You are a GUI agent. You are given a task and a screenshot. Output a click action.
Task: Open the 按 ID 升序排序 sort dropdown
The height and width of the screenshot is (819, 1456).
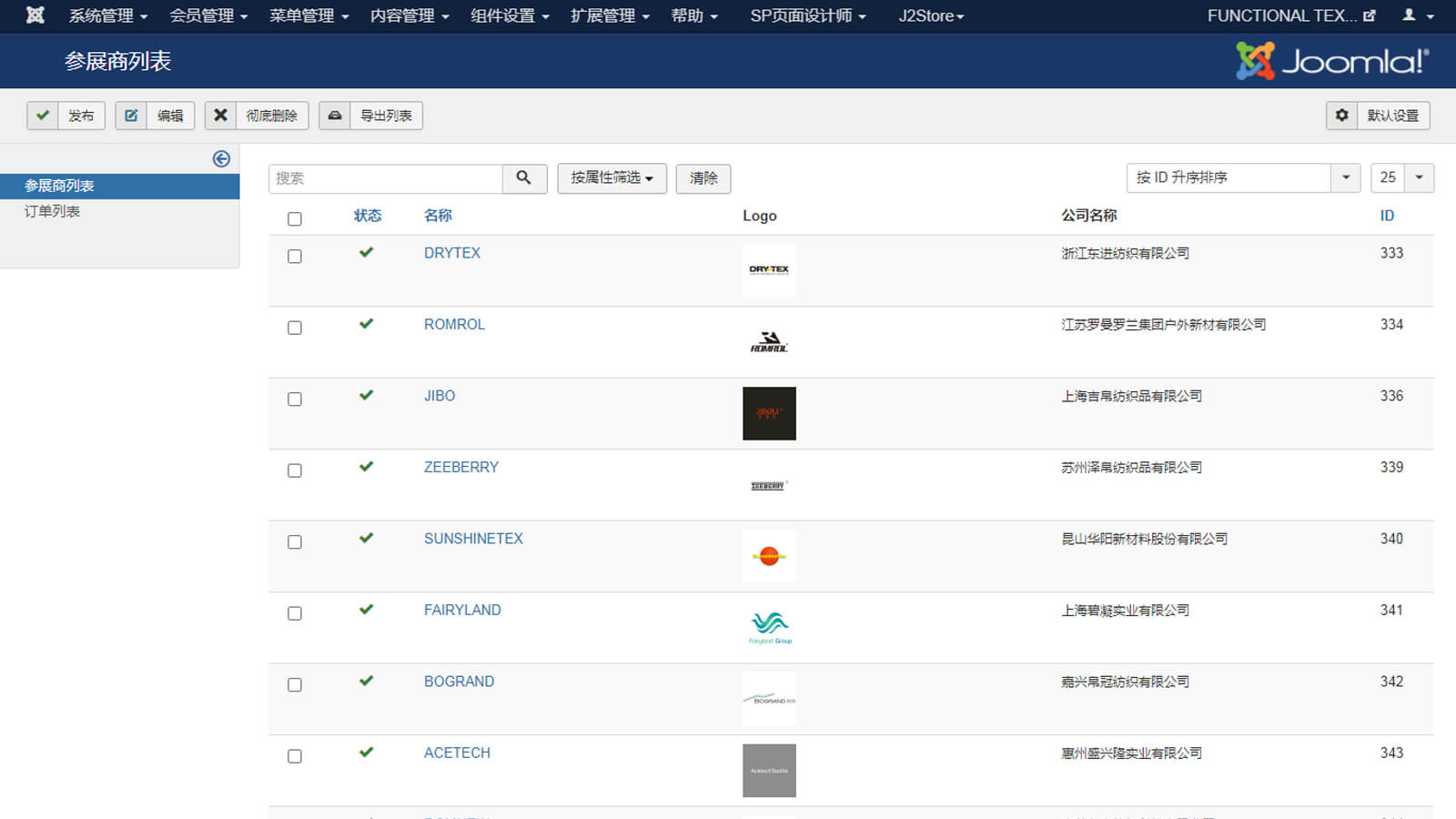[x=1243, y=178]
